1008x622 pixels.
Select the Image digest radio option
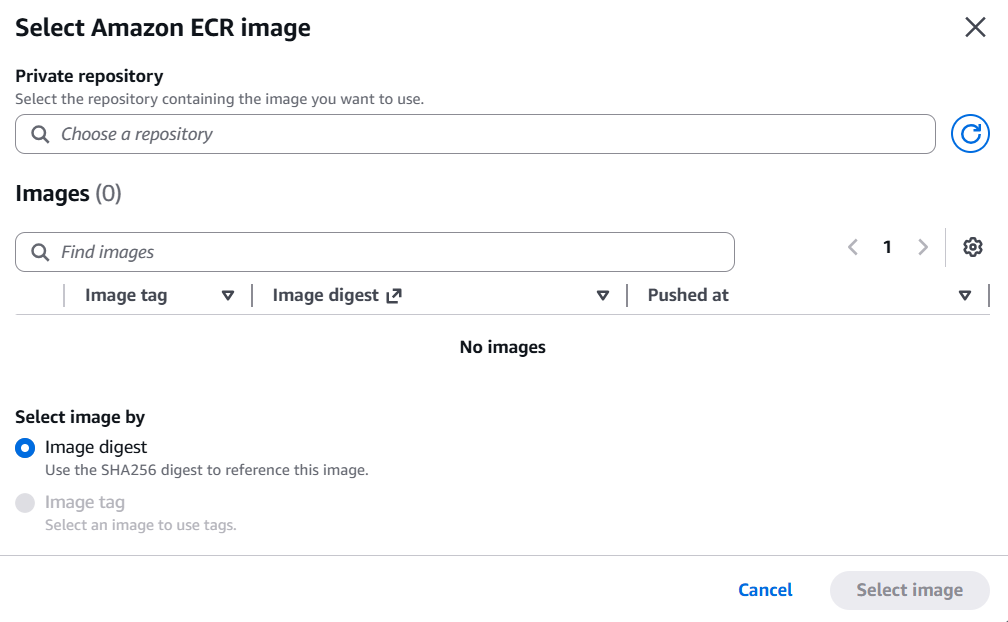(x=25, y=448)
